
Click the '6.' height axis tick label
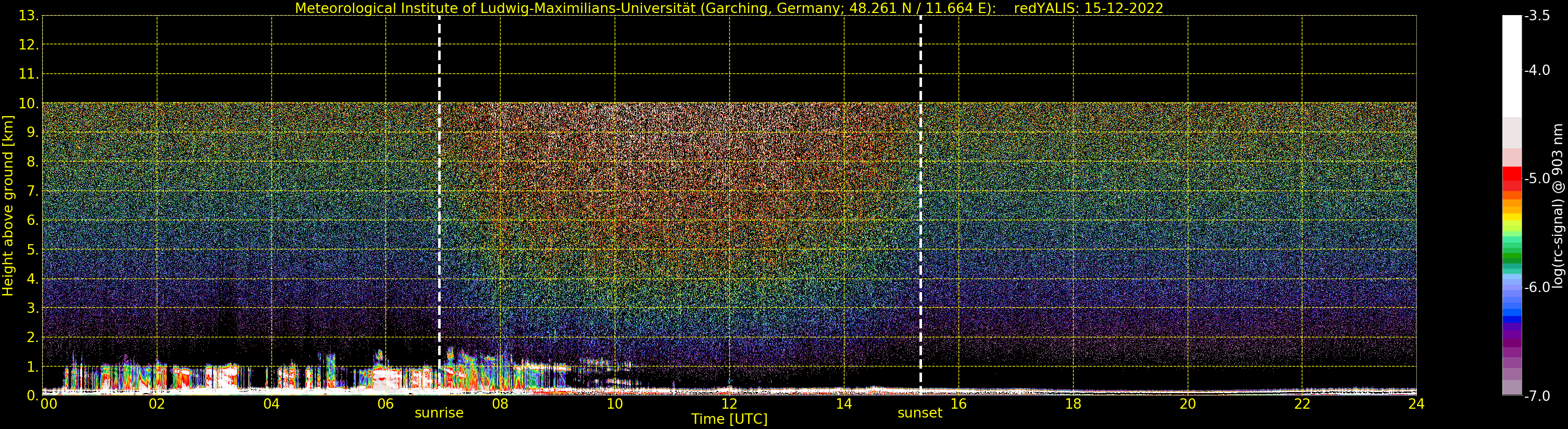(32, 220)
